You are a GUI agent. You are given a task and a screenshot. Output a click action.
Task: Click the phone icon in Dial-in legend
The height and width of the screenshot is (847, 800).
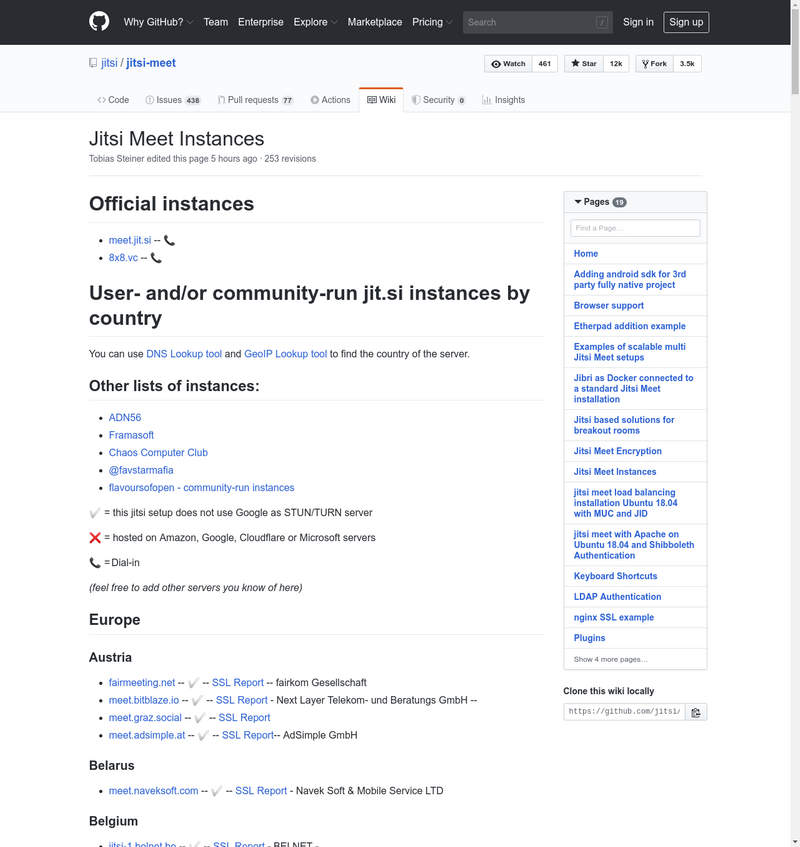click(x=95, y=563)
